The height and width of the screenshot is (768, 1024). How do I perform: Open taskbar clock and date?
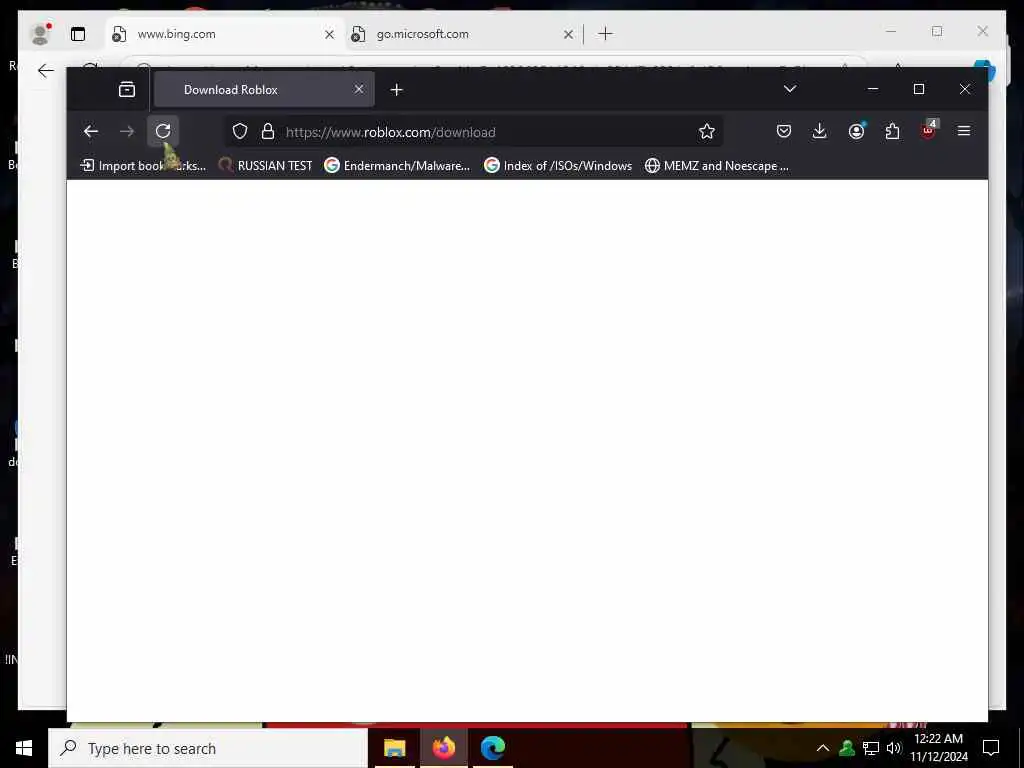938,748
